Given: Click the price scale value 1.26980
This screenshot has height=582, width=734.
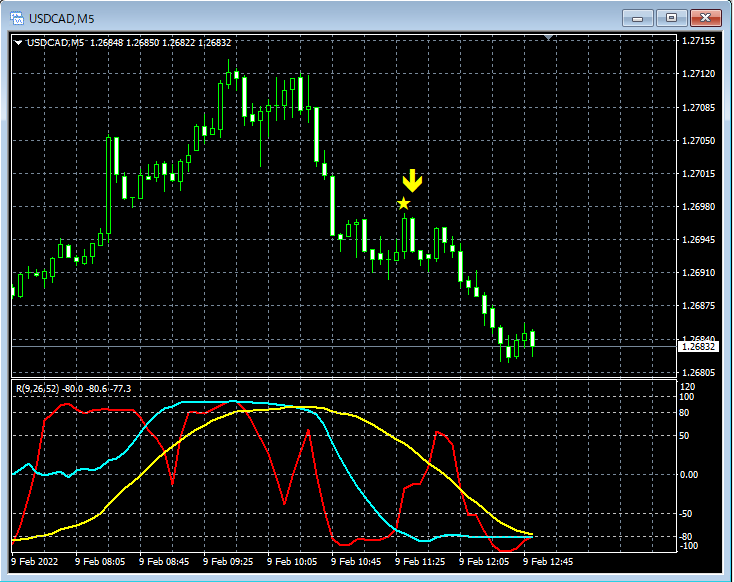Looking at the screenshot, I should click(x=698, y=206).
